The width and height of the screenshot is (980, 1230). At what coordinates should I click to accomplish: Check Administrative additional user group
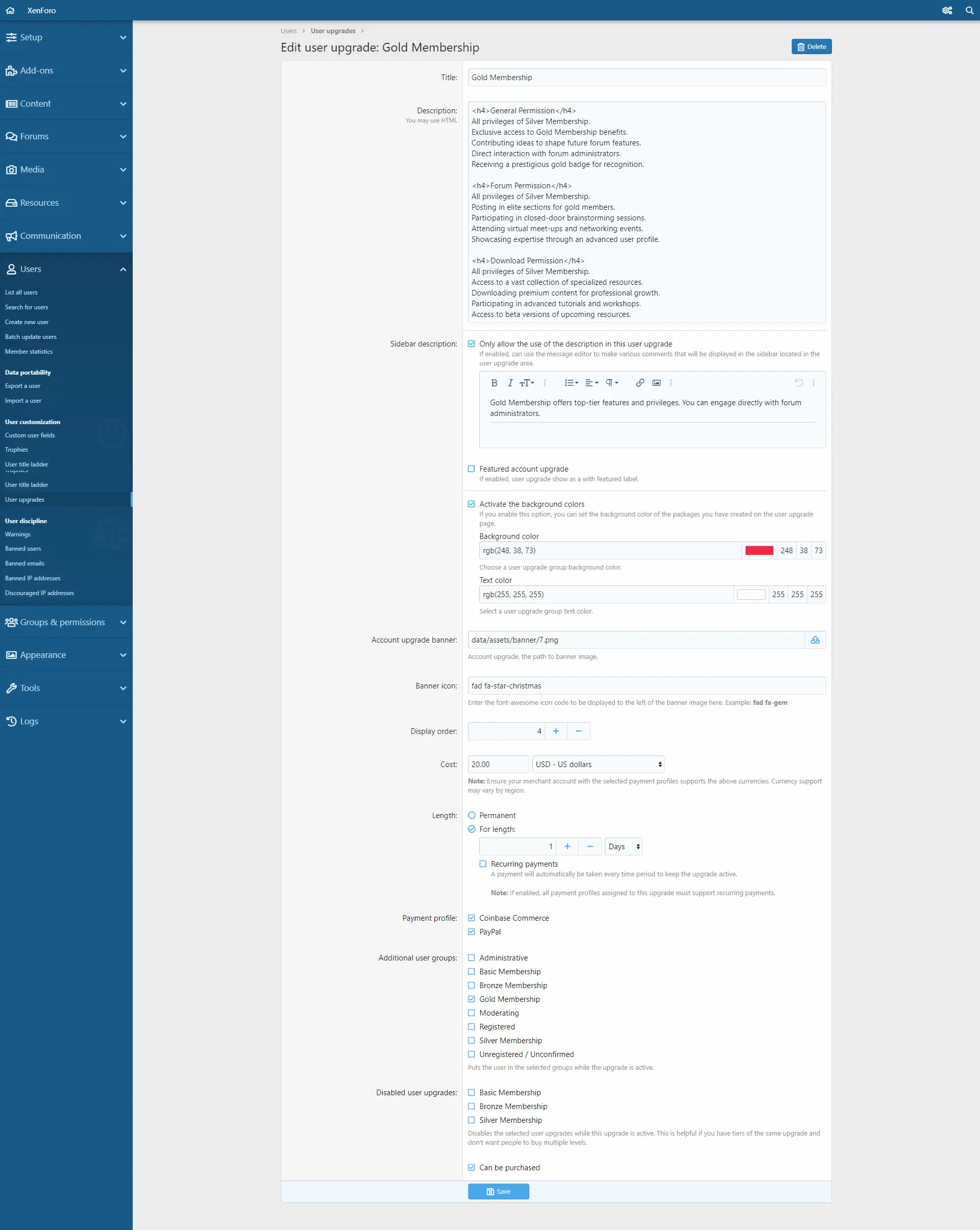tap(471, 957)
